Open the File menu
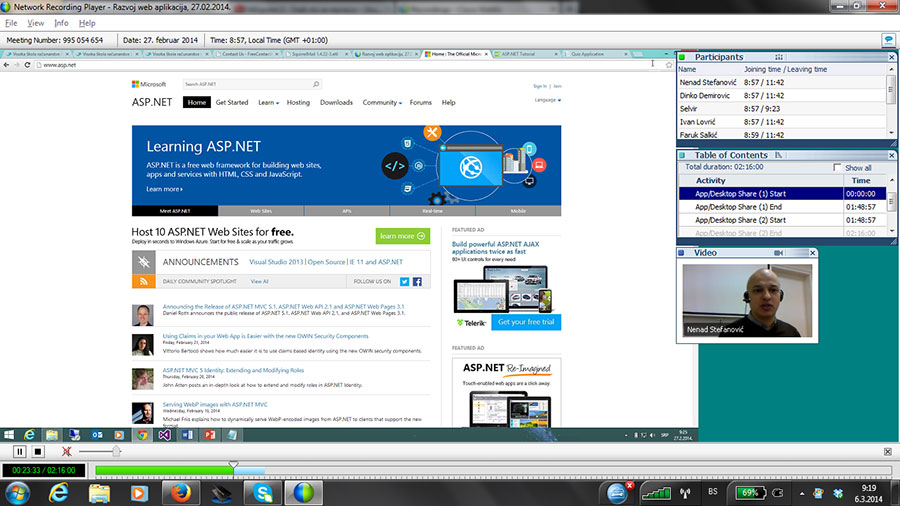The height and width of the screenshot is (506, 900). click(x=11, y=23)
